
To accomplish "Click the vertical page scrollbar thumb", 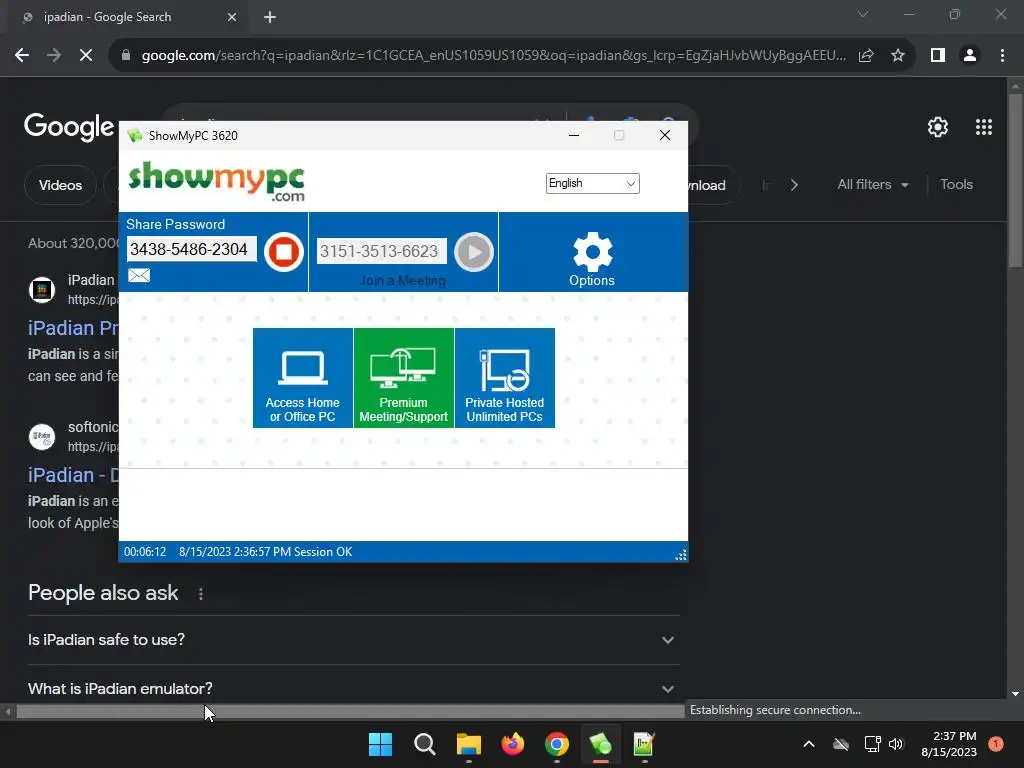I will pyautogui.click(x=1015, y=180).
